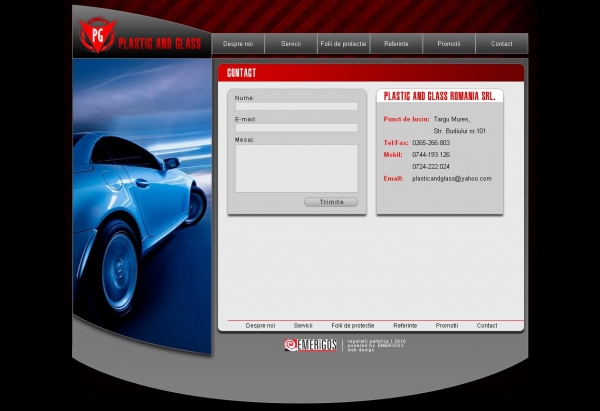Focus the E-mail input field
Viewport: 600px width, 411px height.
click(x=297, y=128)
